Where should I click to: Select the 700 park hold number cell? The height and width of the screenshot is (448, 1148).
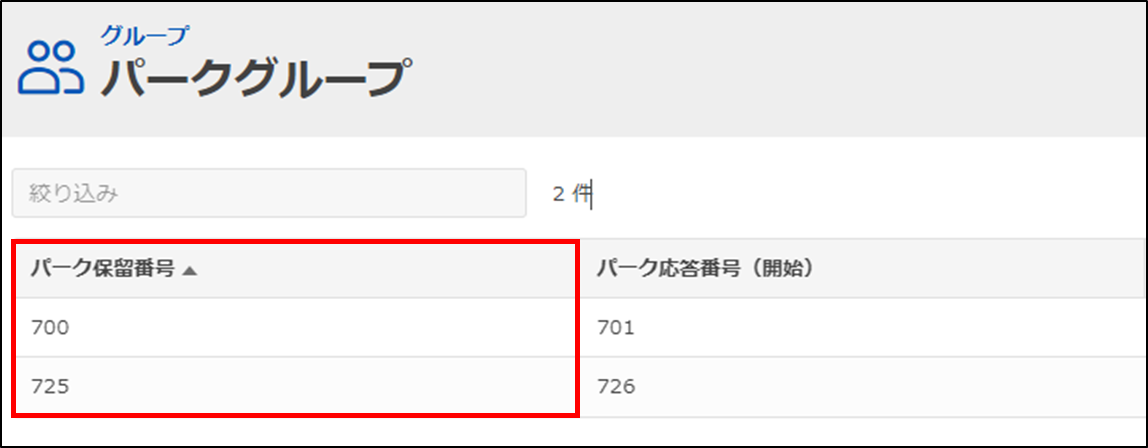click(x=50, y=329)
